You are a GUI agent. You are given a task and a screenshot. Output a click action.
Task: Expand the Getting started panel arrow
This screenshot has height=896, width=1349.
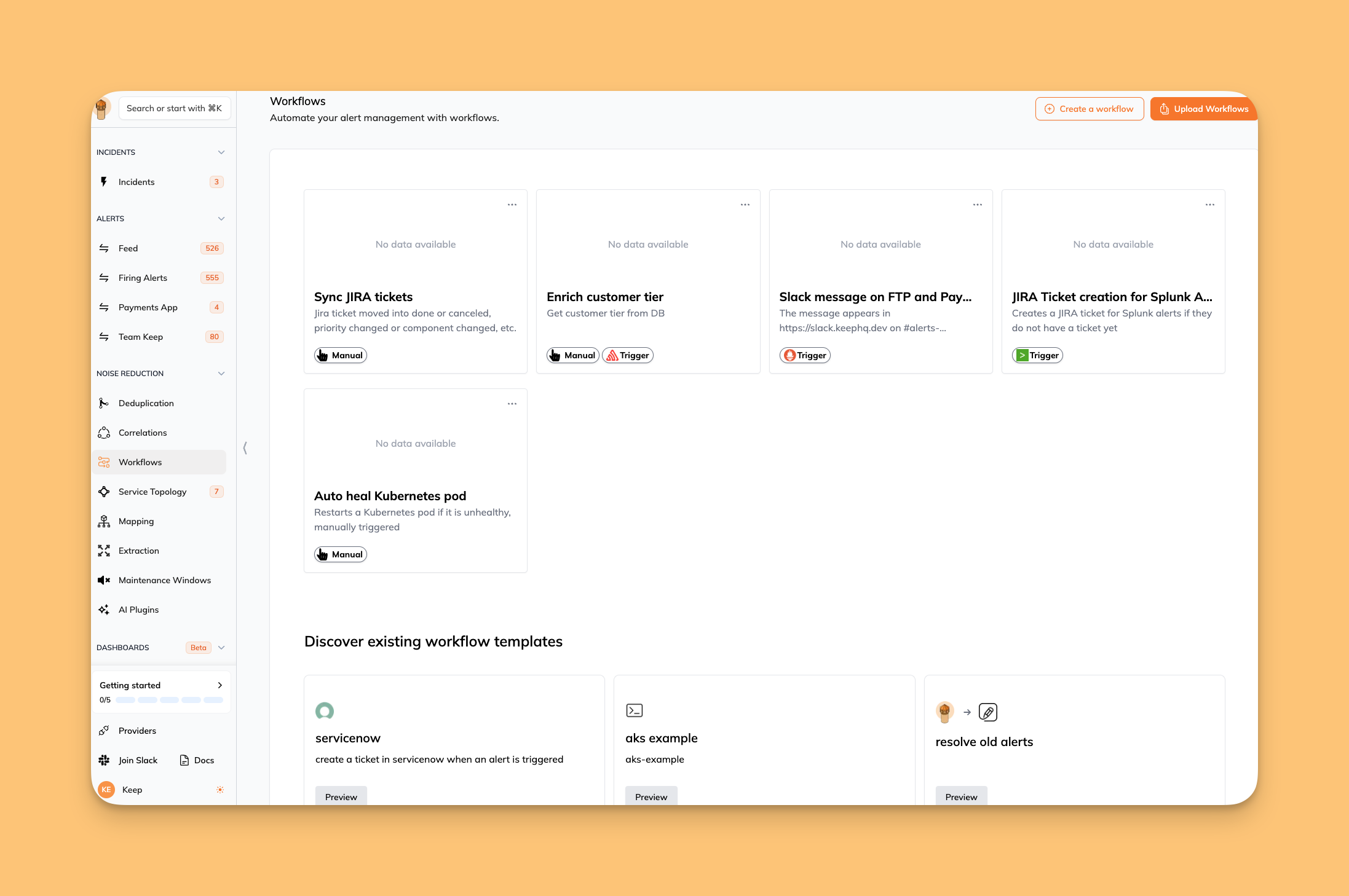point(220,685)
